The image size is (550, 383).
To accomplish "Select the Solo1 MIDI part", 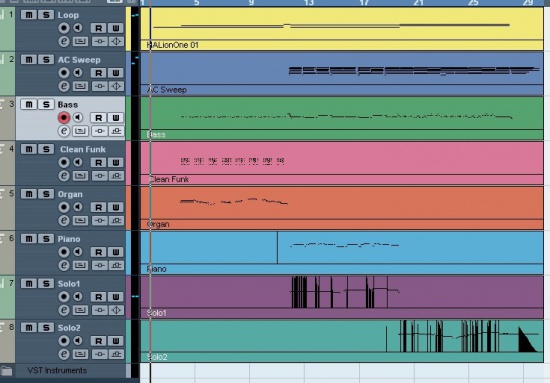I will (x=342, y=297).
